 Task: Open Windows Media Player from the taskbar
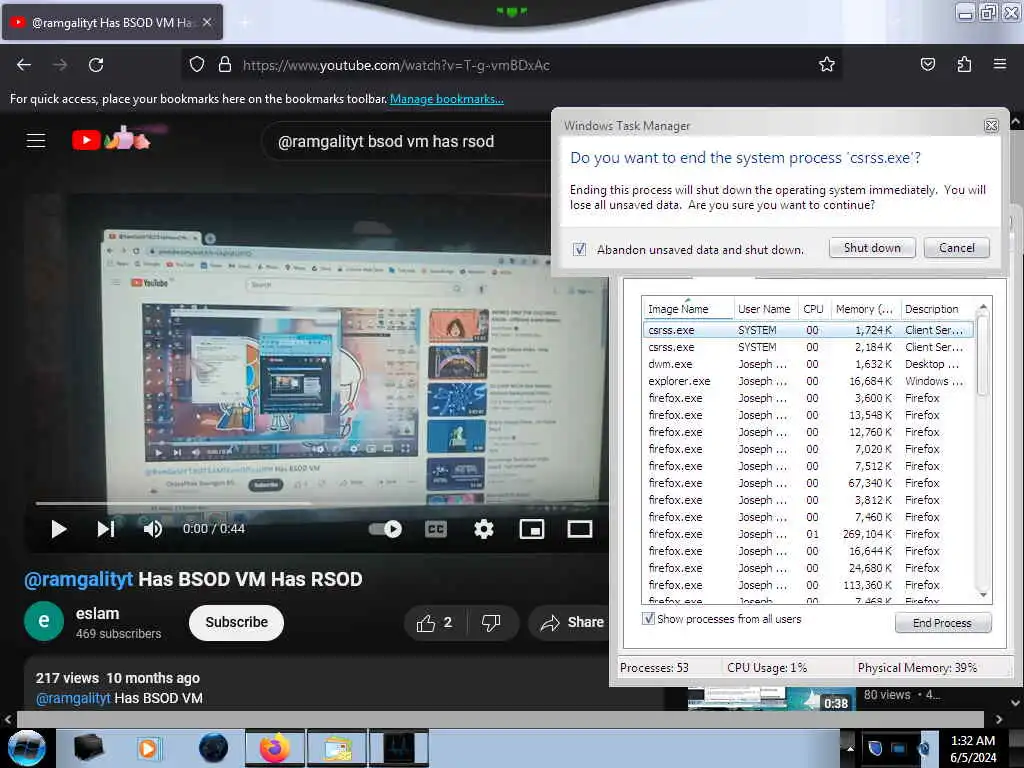(148, 748)
